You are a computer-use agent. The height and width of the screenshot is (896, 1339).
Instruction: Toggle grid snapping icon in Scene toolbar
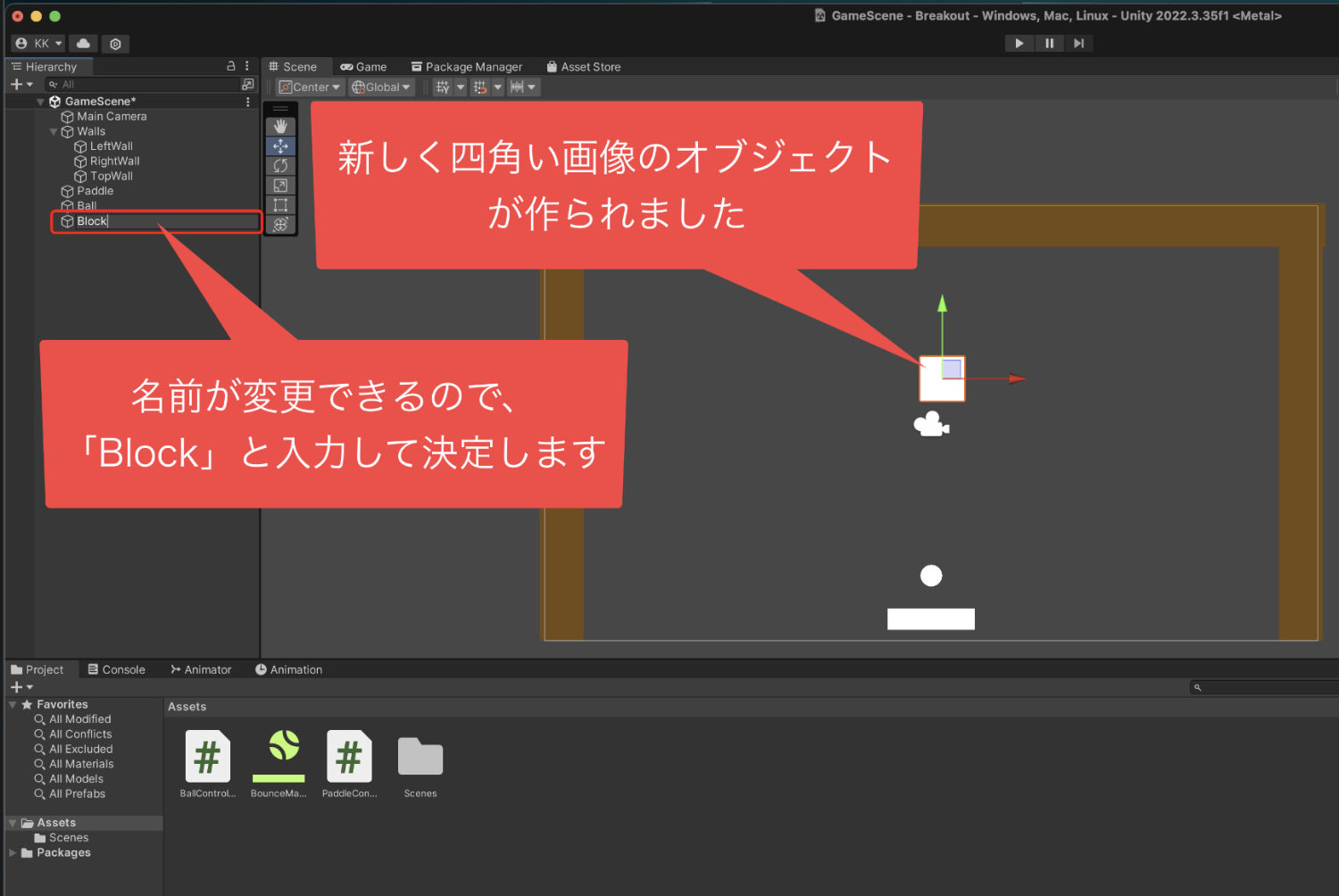[x=480, y=87]
